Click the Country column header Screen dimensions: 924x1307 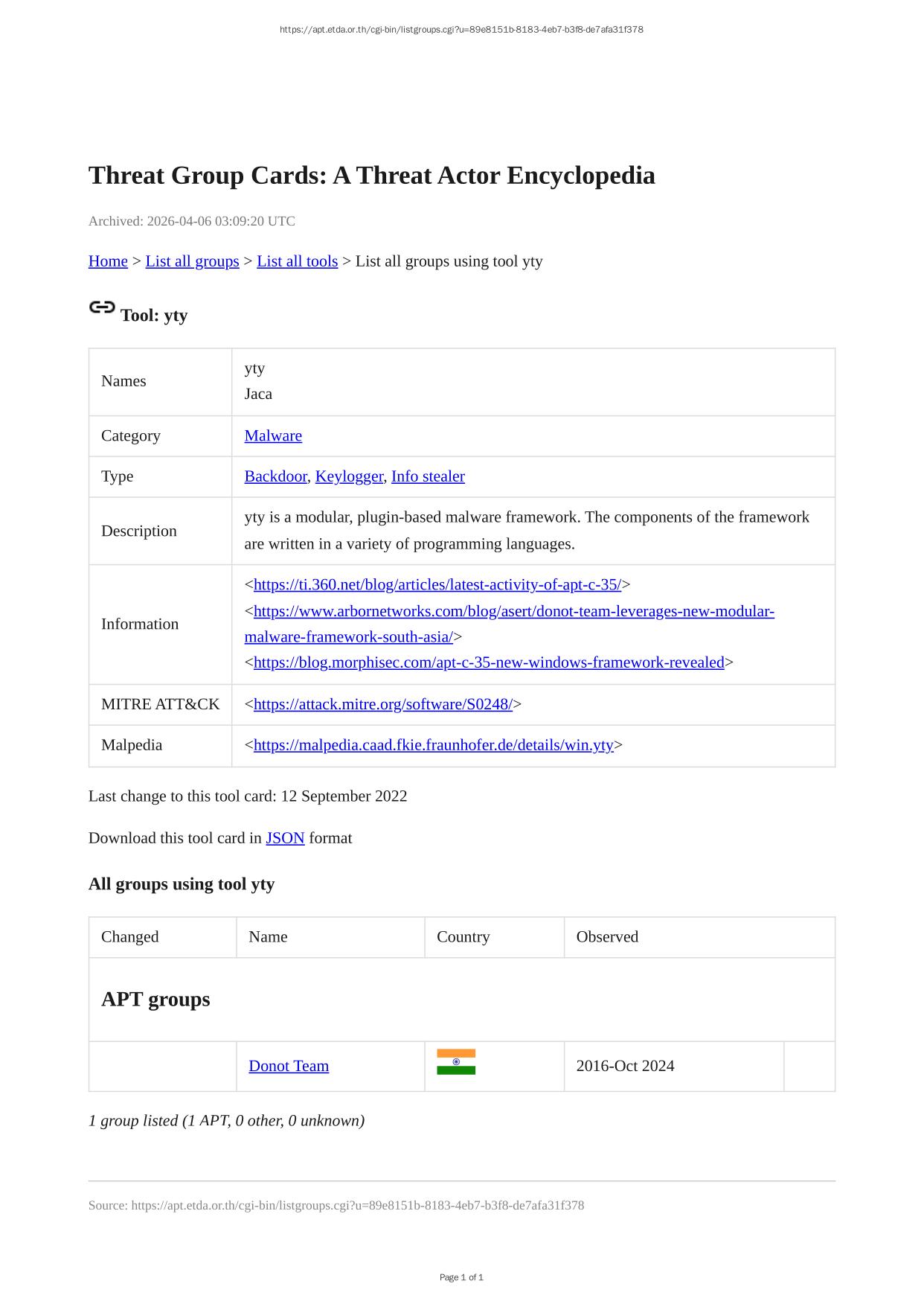coord(463,937)
